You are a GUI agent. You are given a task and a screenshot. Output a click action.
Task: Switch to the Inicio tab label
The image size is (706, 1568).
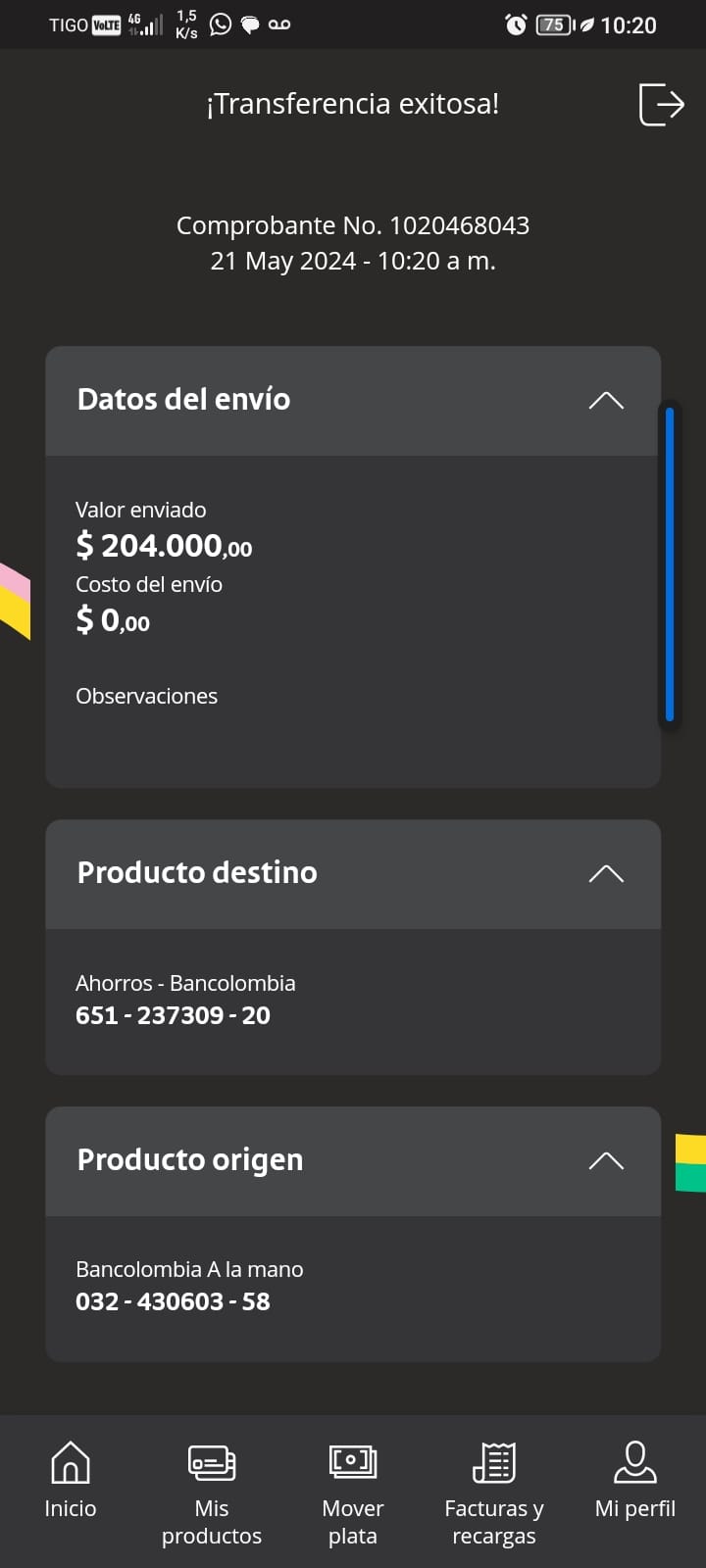pyautogui.click(x=71, y=1509)
